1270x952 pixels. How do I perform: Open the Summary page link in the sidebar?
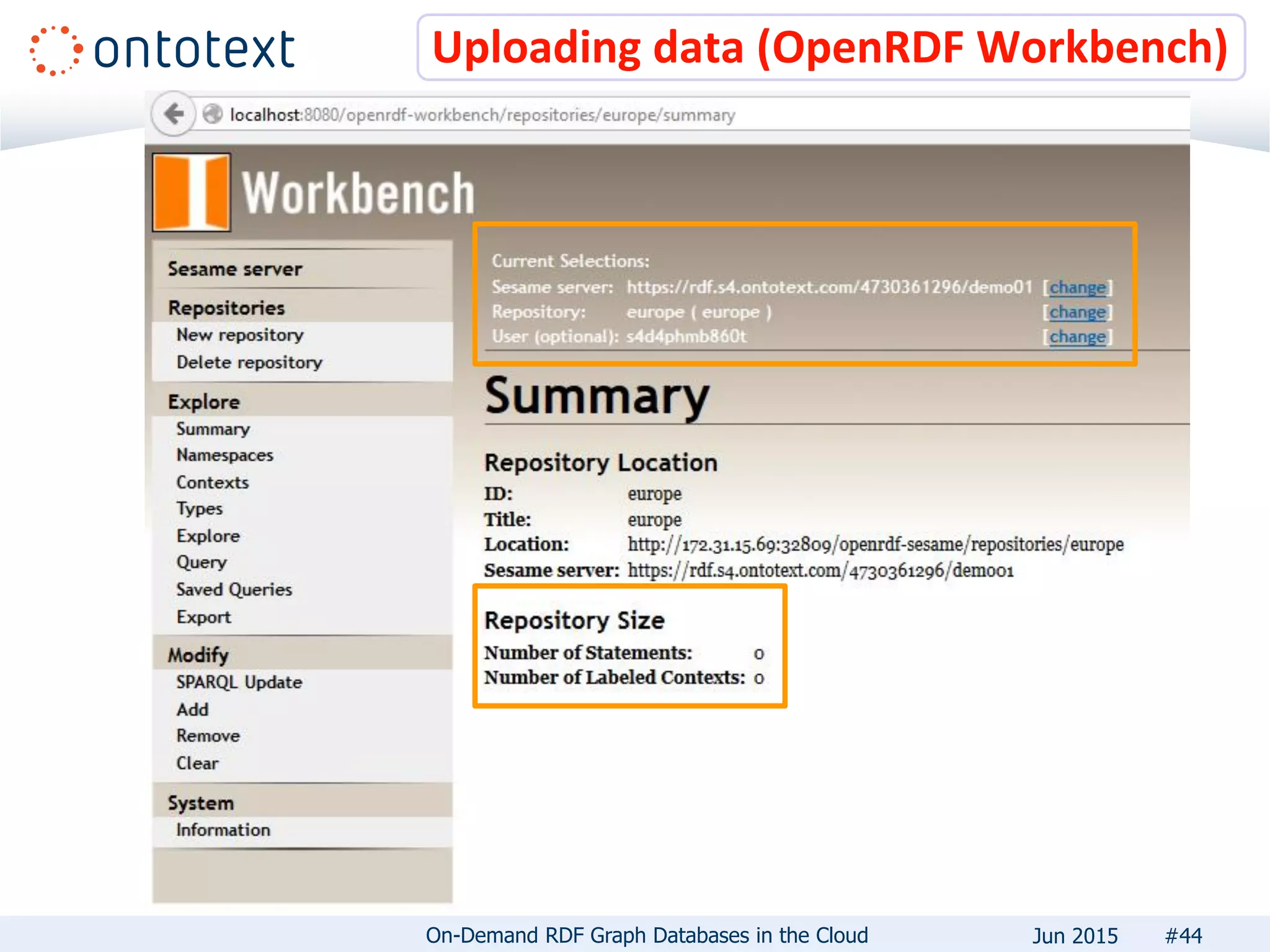(213, 429)
